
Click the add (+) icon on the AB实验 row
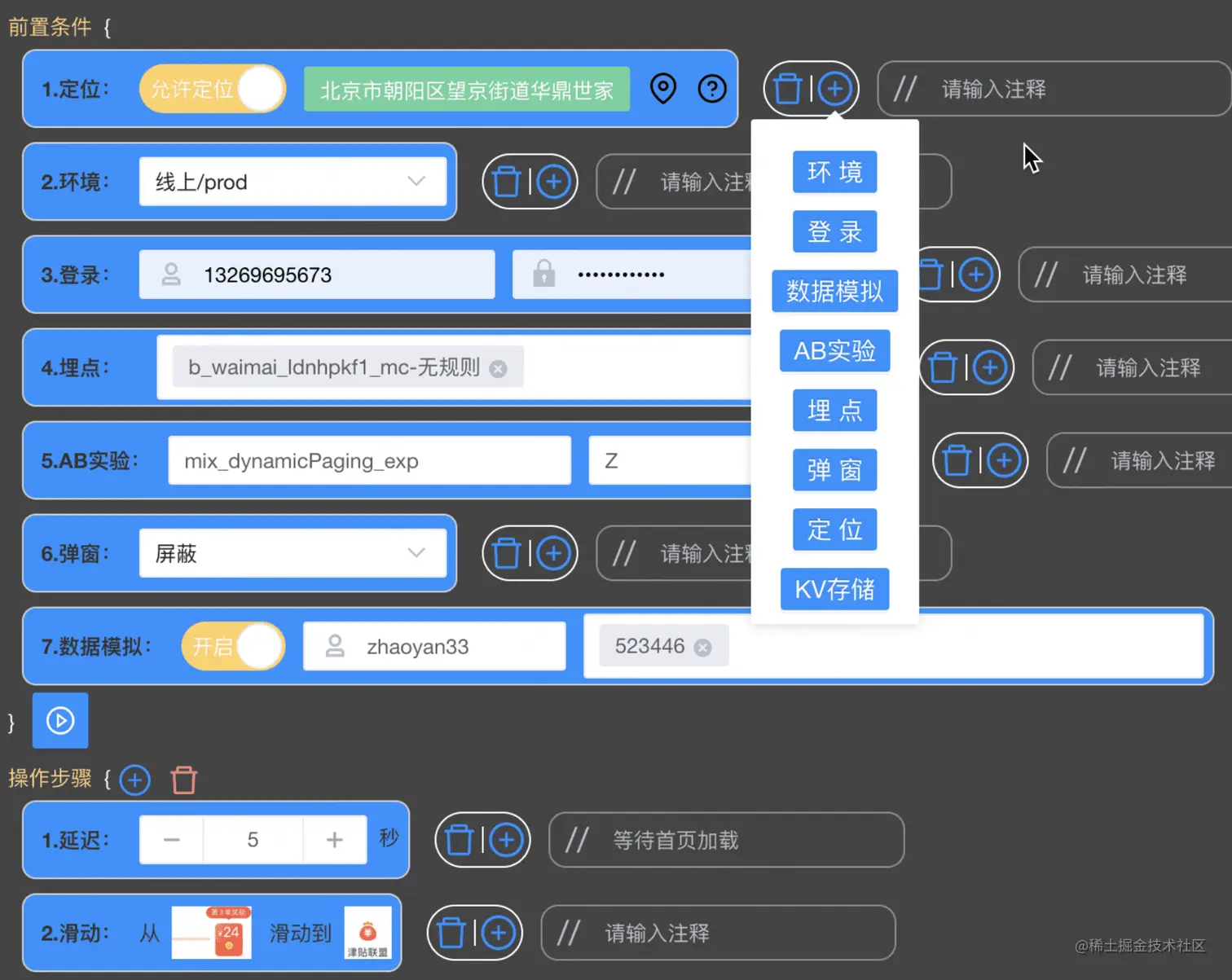point(1005,460)
